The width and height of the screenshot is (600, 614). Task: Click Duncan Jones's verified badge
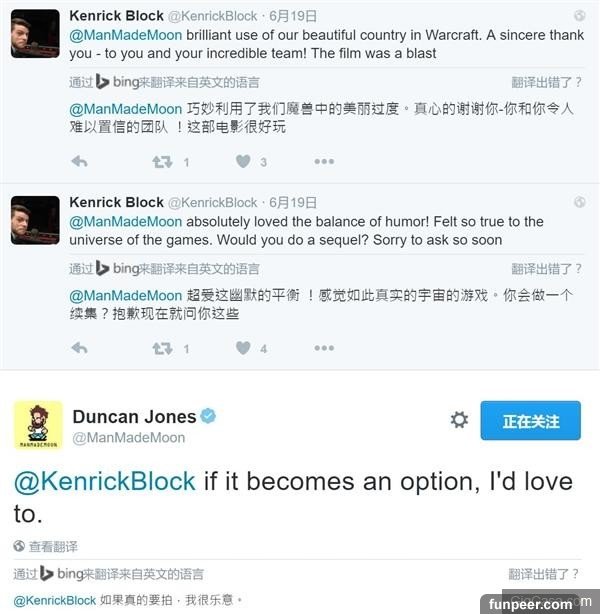pyautogui.click(x=208, y=416)
